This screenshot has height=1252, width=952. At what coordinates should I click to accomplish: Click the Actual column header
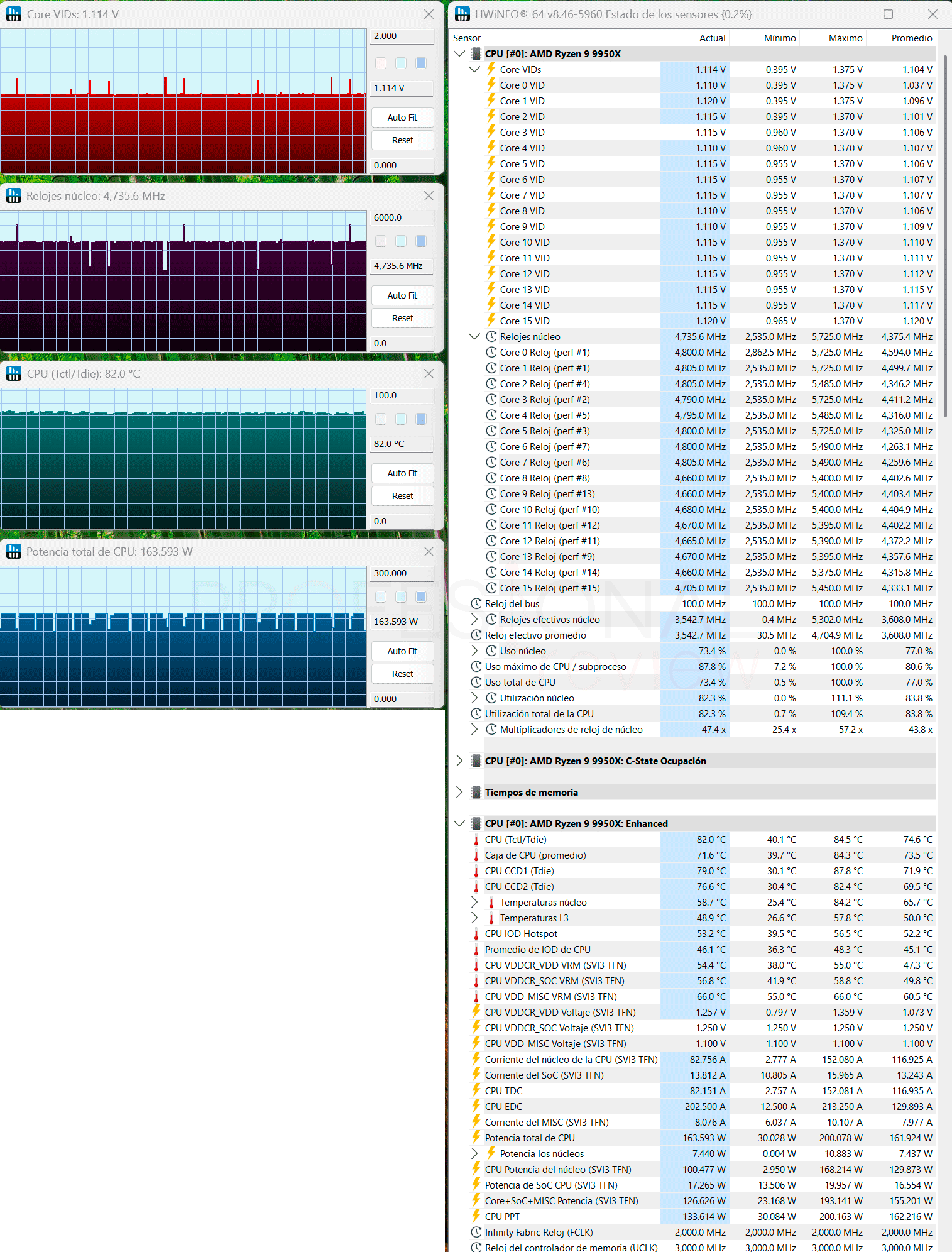(x=694, y=38)
